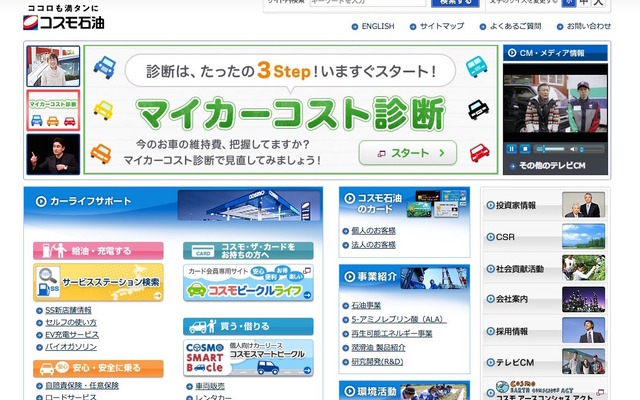
Task: Open EV充電サービス link
Action: click(72, 335)
